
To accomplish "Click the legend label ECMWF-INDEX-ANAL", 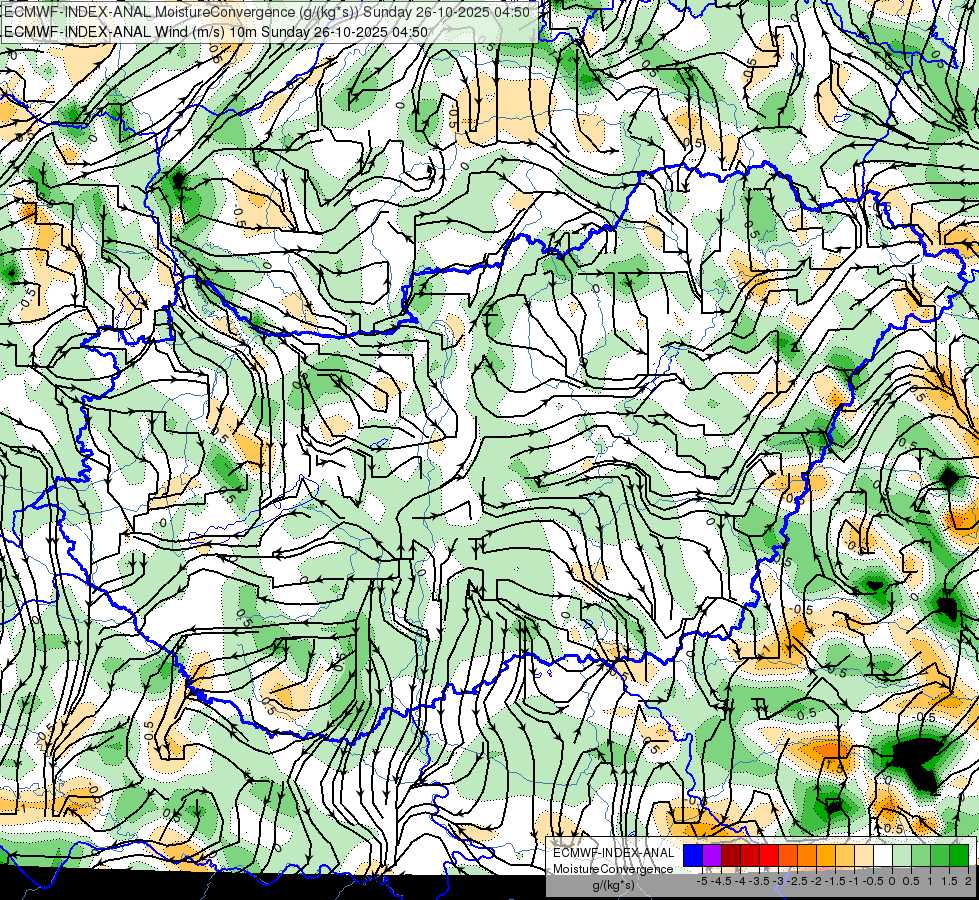I will click(x=614, y=853).
